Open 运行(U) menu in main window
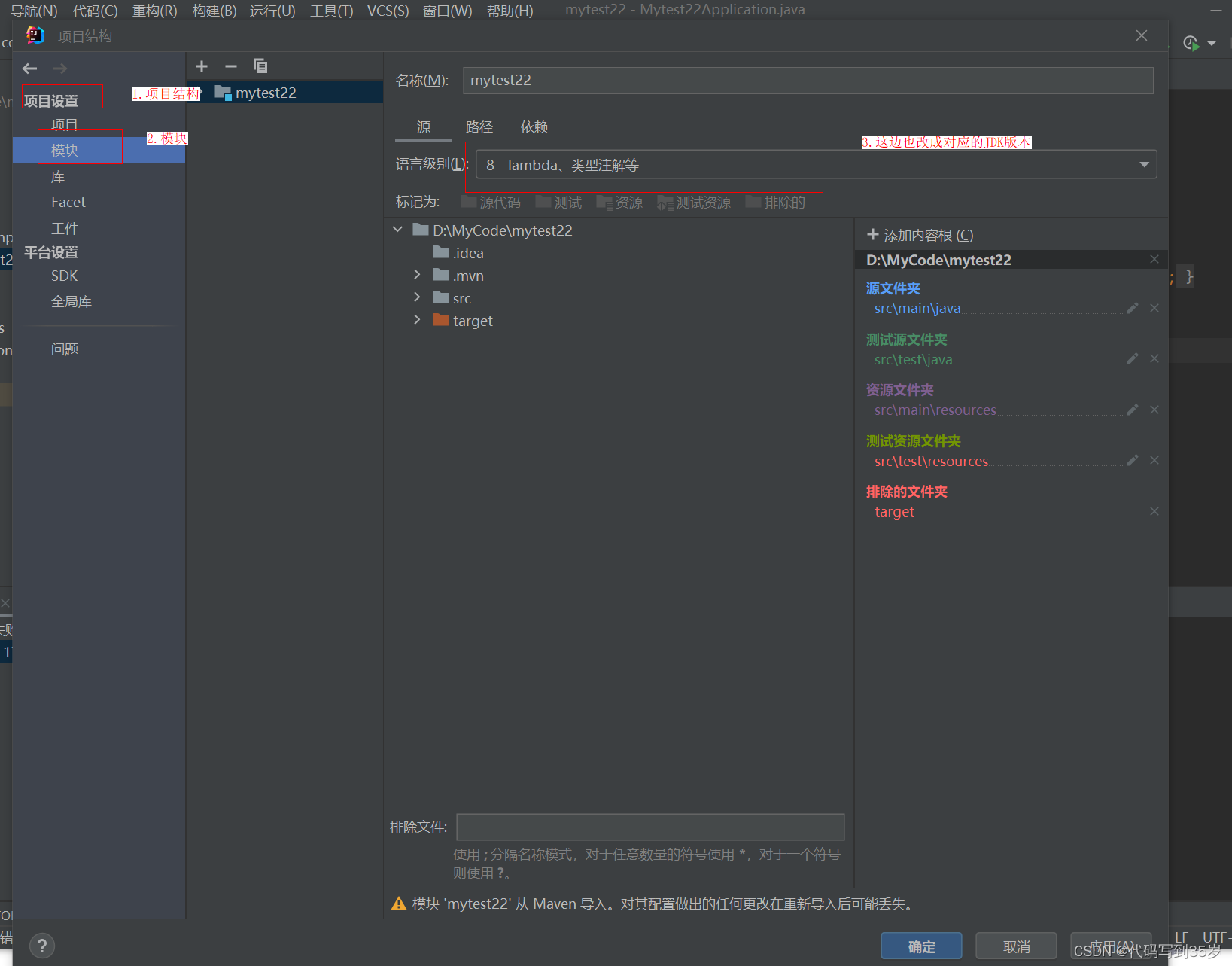Viewport: 1232px width, 966px height. (x=272, y=11)
